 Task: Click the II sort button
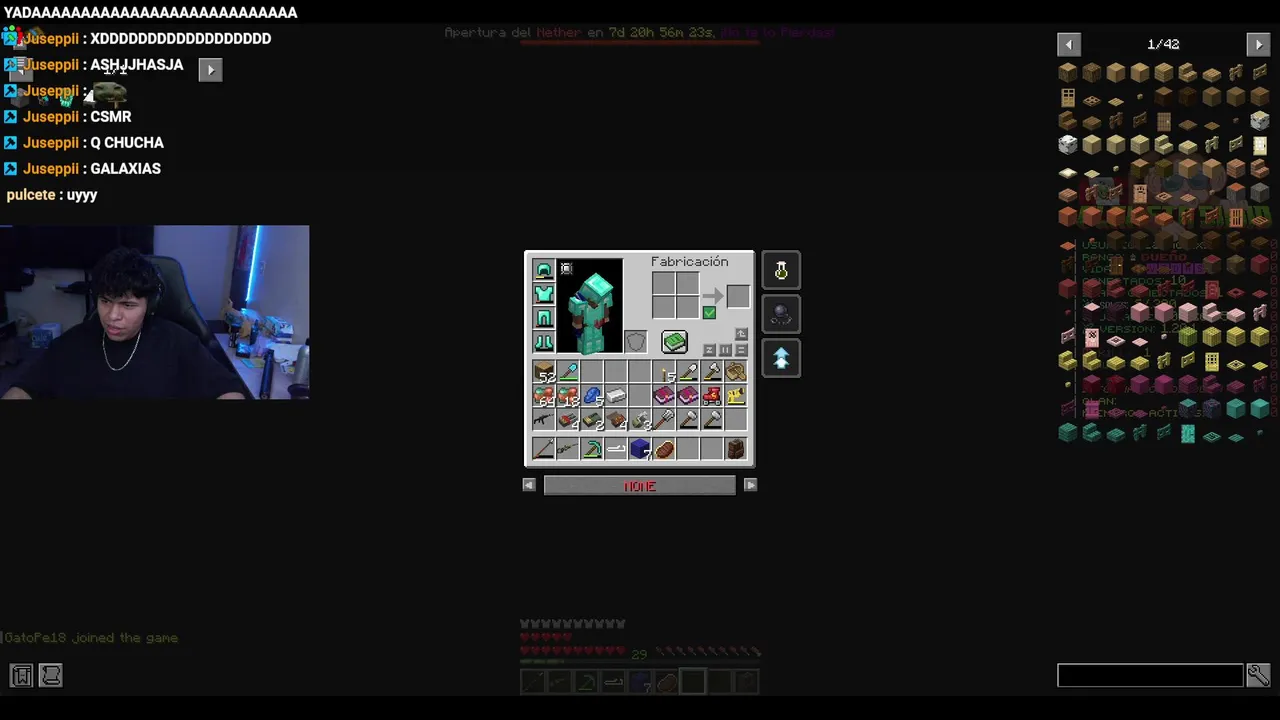[725, 350]
